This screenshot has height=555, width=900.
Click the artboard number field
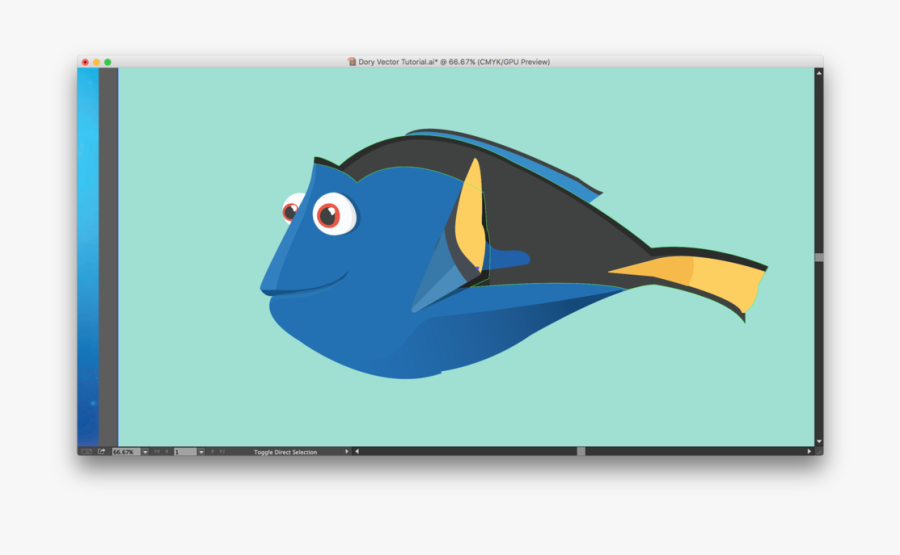185,452
